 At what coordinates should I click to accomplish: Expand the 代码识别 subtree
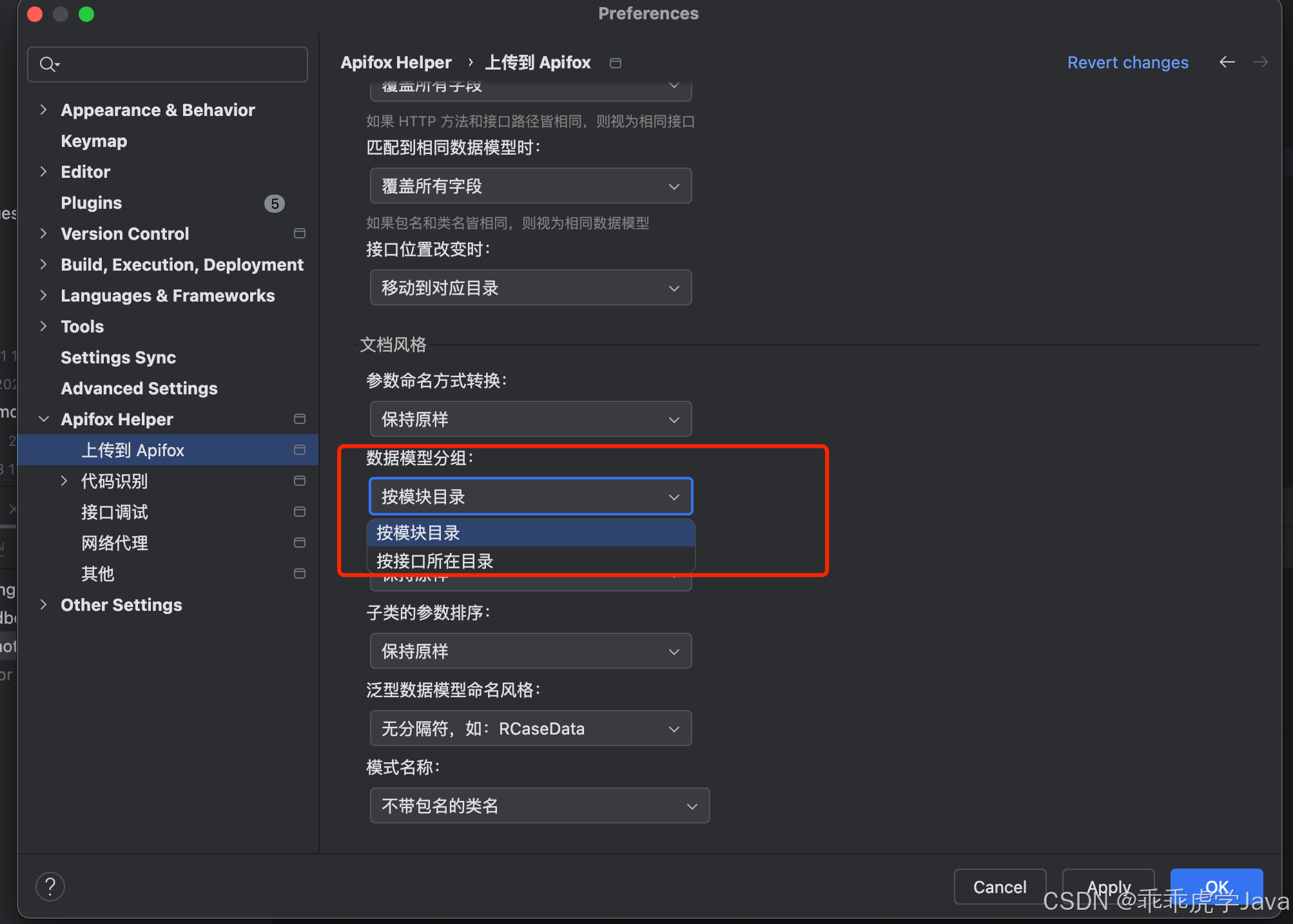[64, 481]
